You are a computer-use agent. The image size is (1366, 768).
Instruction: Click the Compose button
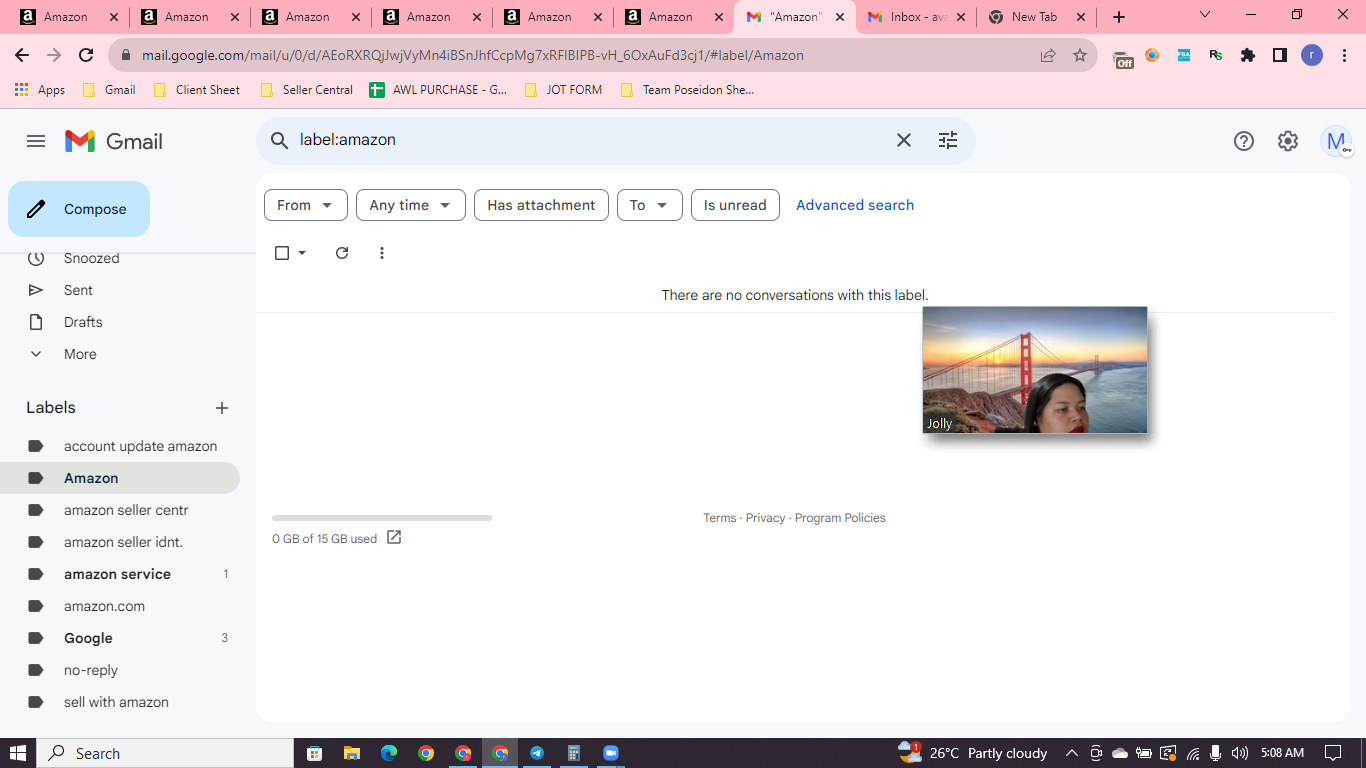coord(79,209)
